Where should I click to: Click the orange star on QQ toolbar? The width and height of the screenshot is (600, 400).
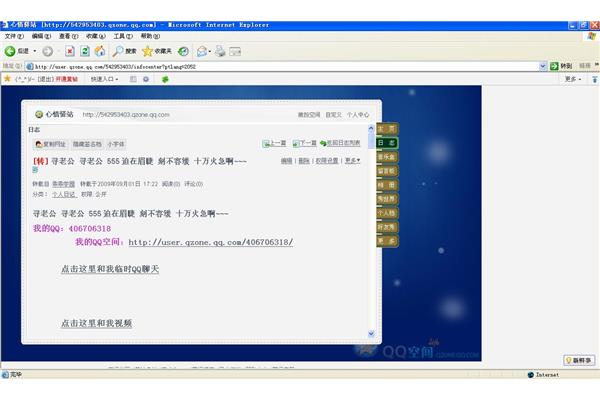click(x=7, y=78)
